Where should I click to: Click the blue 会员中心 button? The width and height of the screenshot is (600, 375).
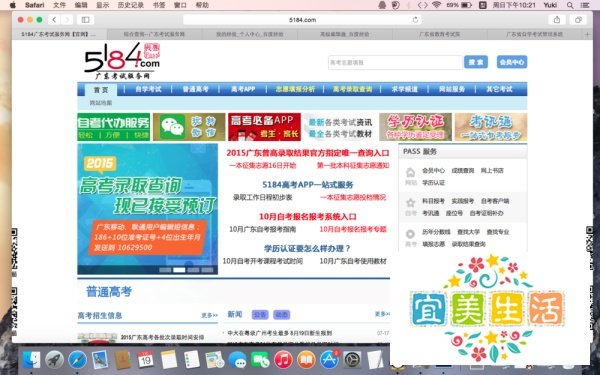point(512,62)
